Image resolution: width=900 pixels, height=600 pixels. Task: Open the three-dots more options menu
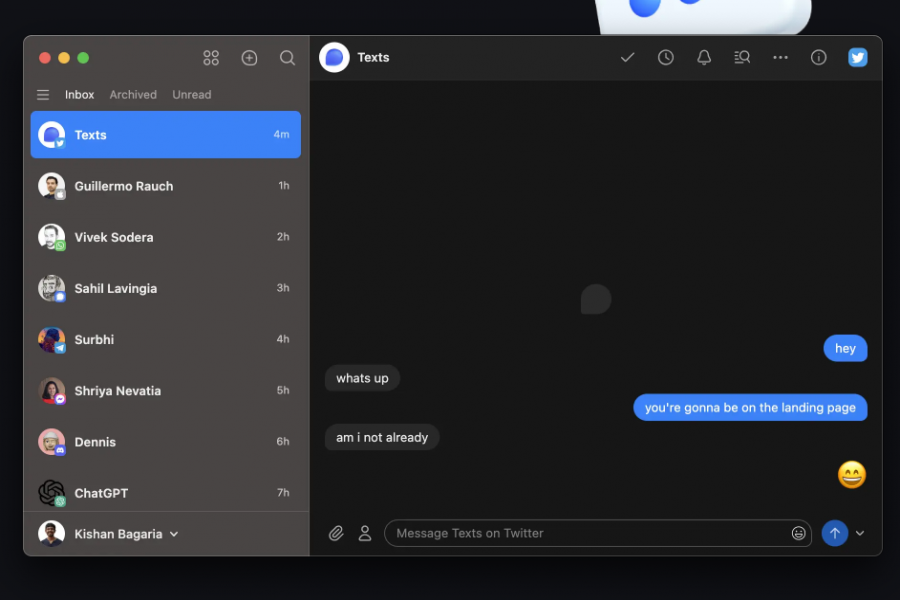781,57
